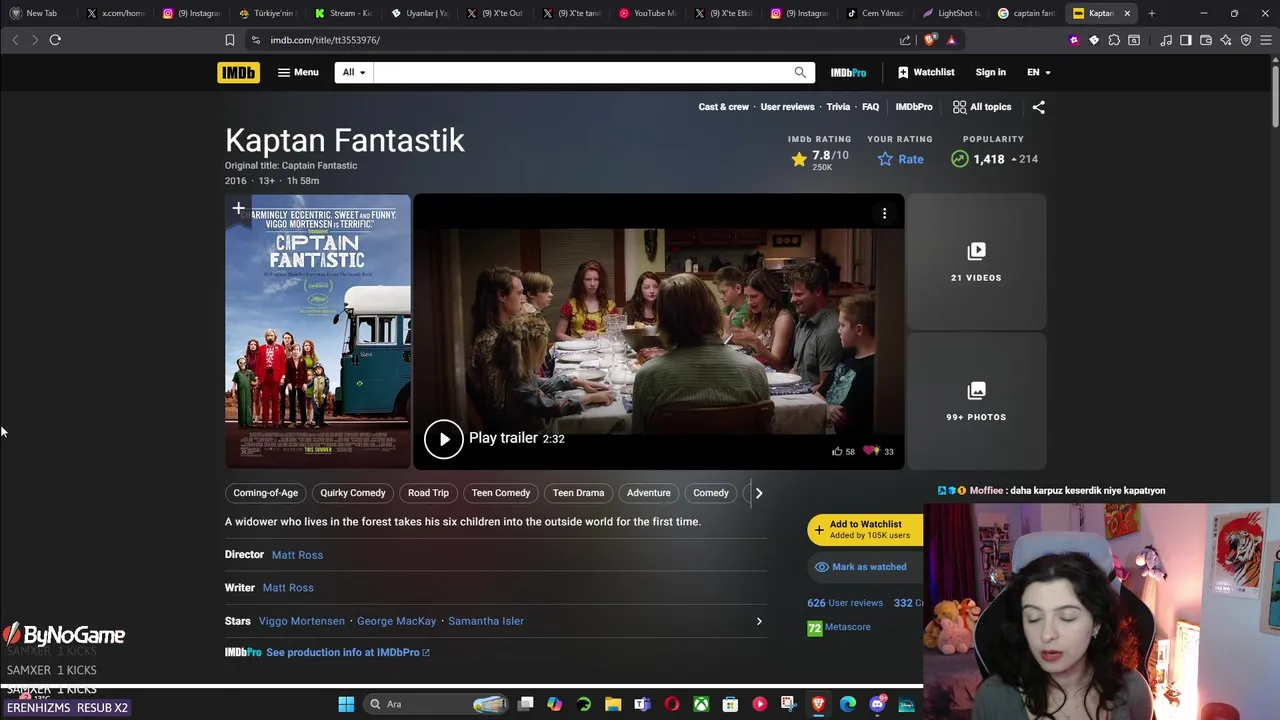Select the Teen Comedy chip
The image size is (1280, 720).
point(501,493)
